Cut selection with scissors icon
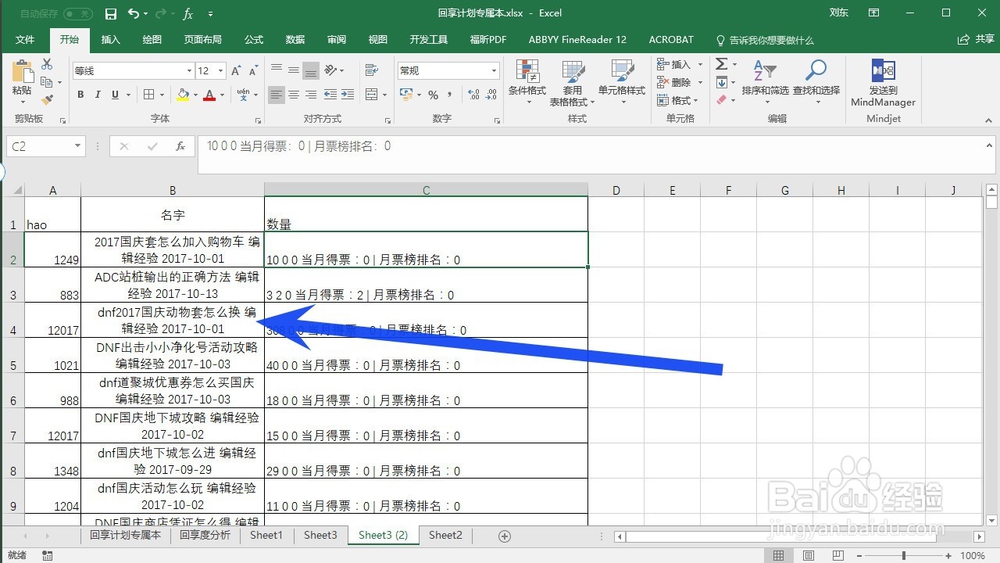The width and height of the screenshot is (1000, 563). pyautogui.click(x=47, y=64)
